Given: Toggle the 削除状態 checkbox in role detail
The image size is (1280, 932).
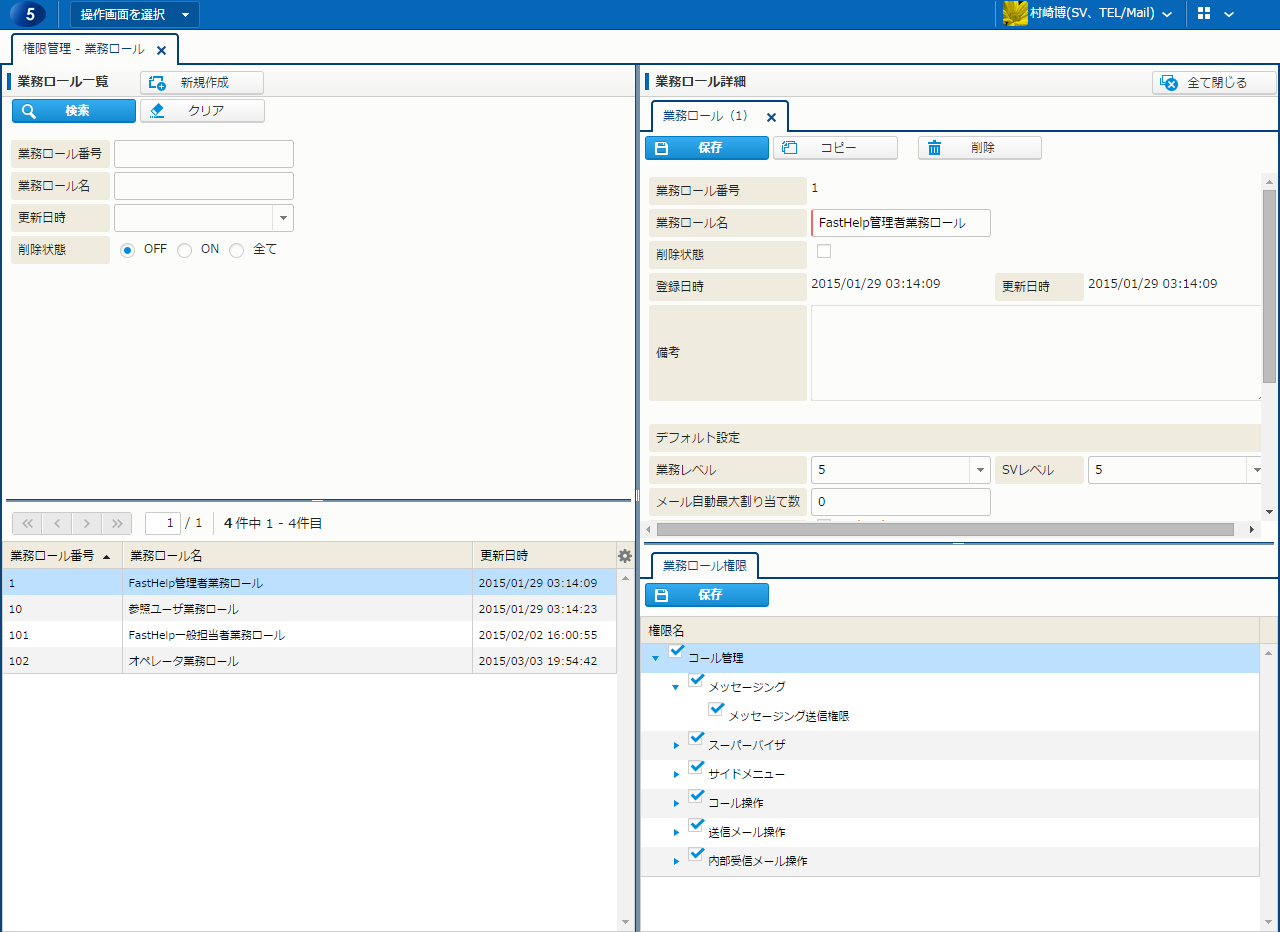Looking at the screenshot, I should 824,251.
